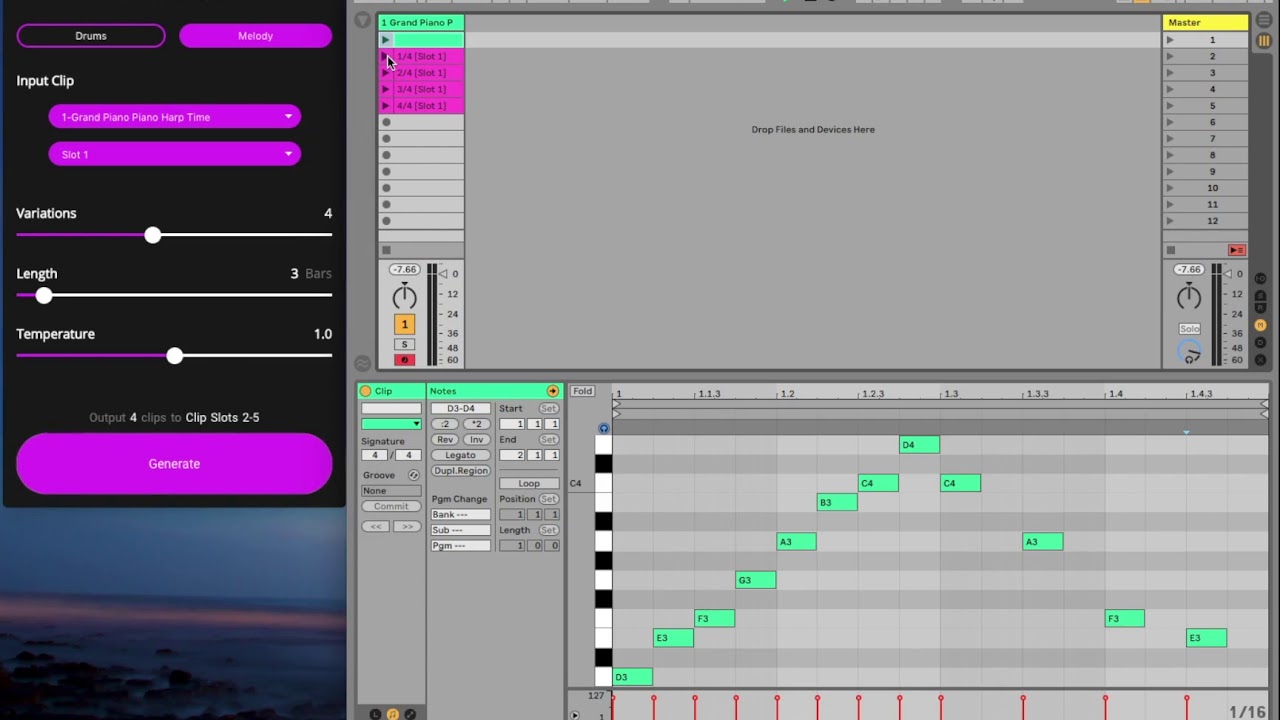Click the Back to Arrangement red button
Image resolution: width=1280 pixels, height=720 pixels.
point(1237,250)
